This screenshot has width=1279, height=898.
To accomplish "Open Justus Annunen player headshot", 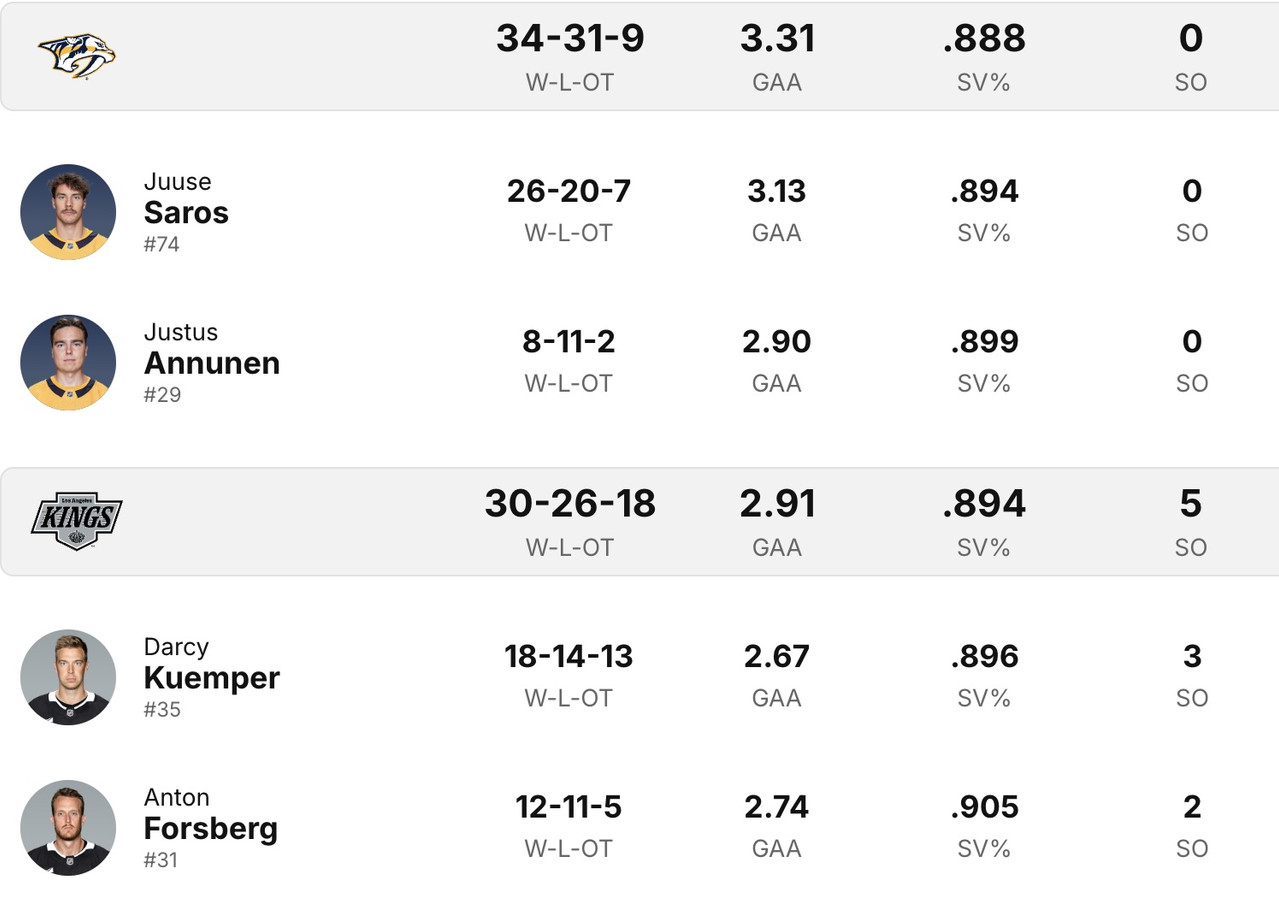I will point(68,362).
